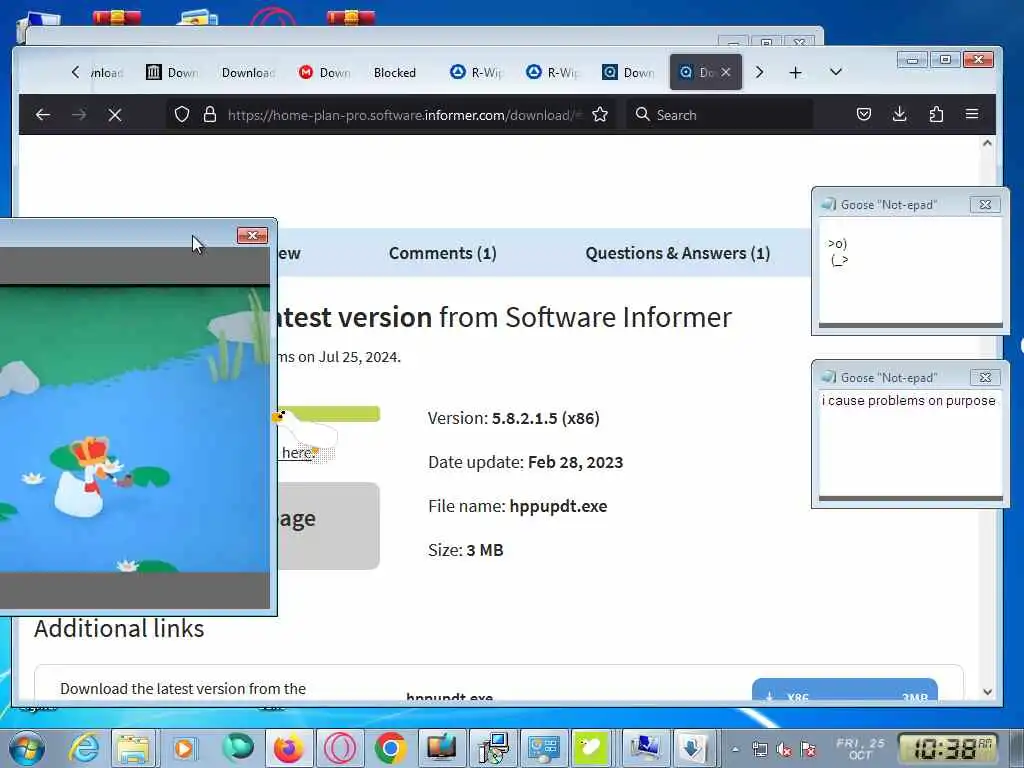The image size is (1024, 768).
Task: Click the version '5.8.2.1.5 (x86)' text
Action: point(545,418)
